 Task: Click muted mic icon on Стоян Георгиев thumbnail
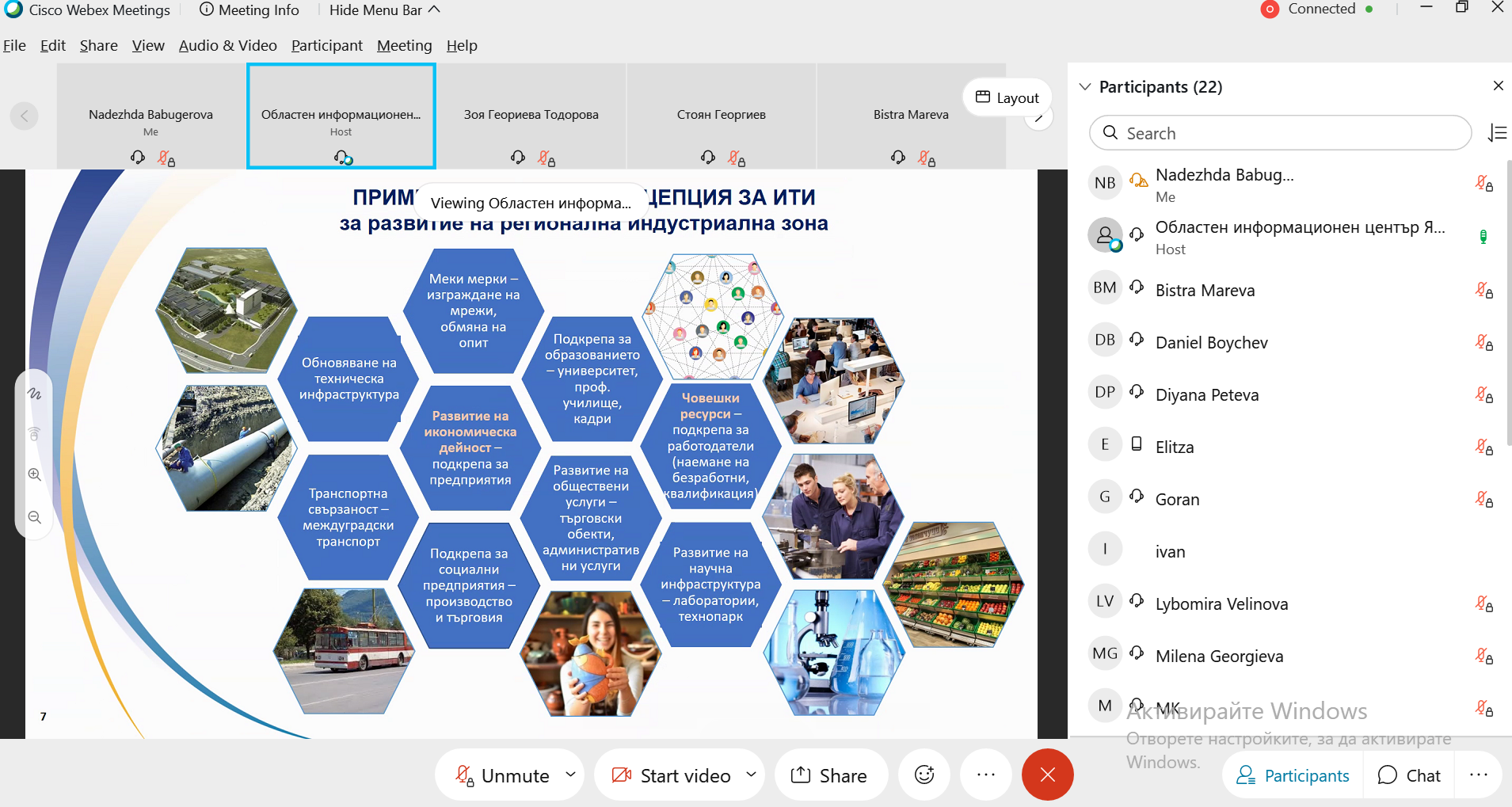click(737, 158)
